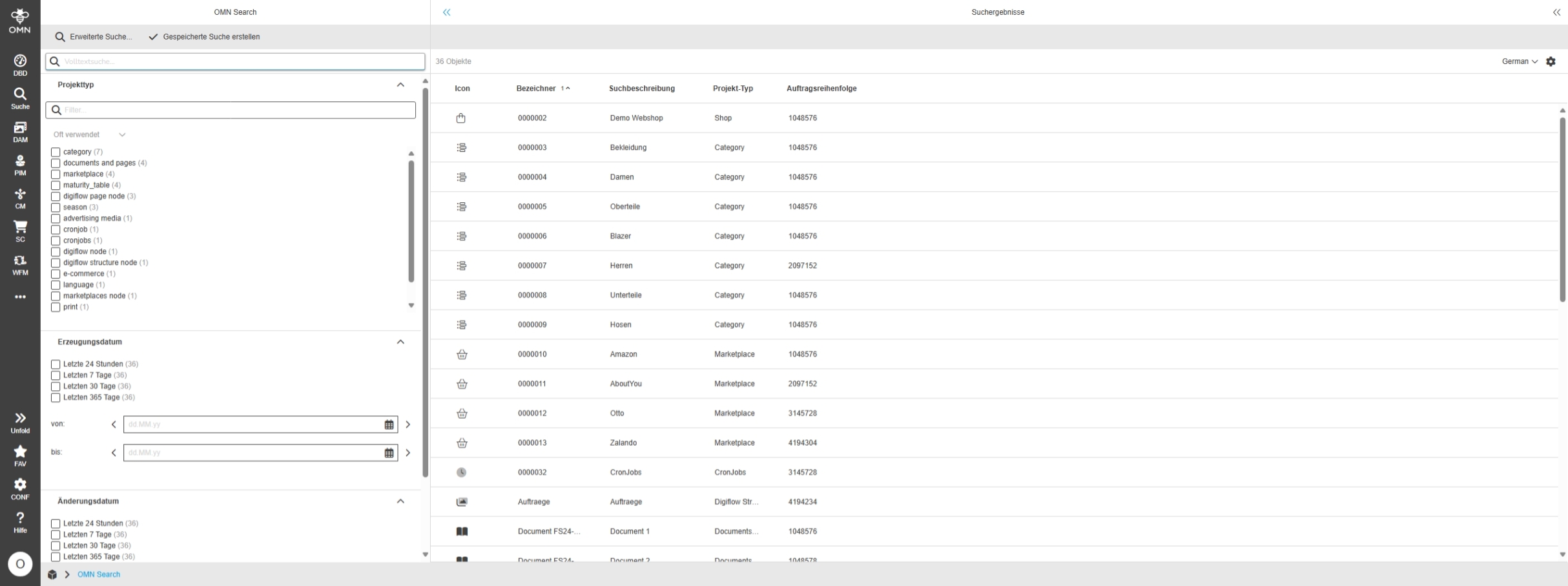Collapse the Projekttyp filter section
The width and height of the screenshot is (1568, 586).
tap(400, 85)
